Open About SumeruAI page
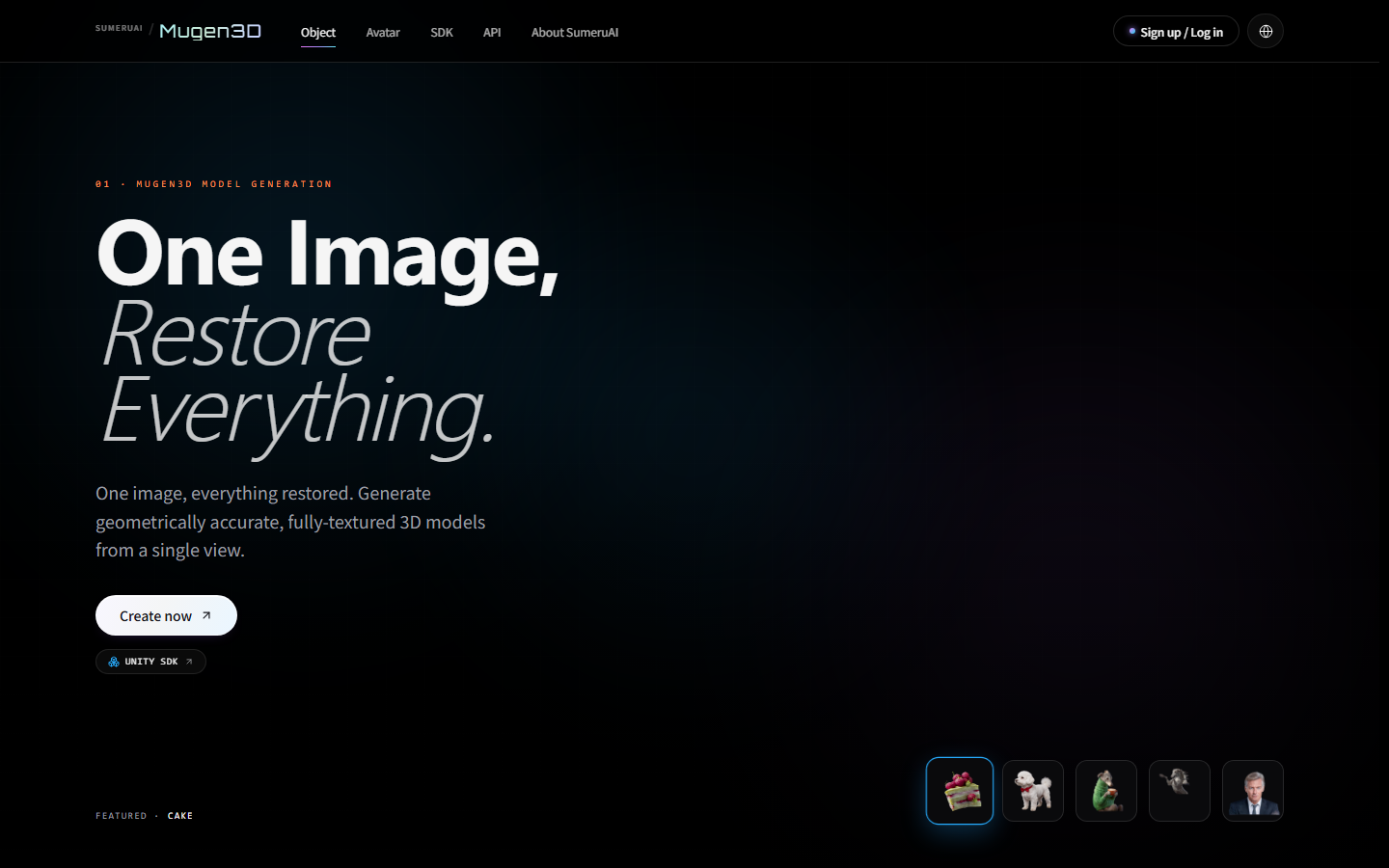This screenshot has height=868, width=1389. pos(575,32)
